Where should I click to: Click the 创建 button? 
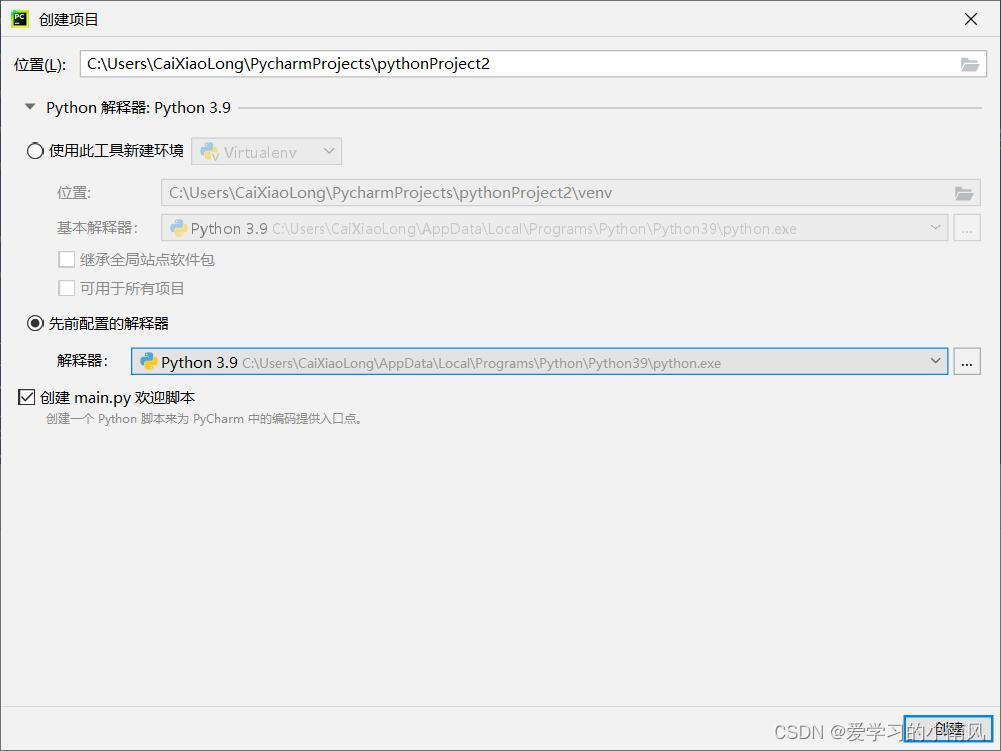(948, 729)
